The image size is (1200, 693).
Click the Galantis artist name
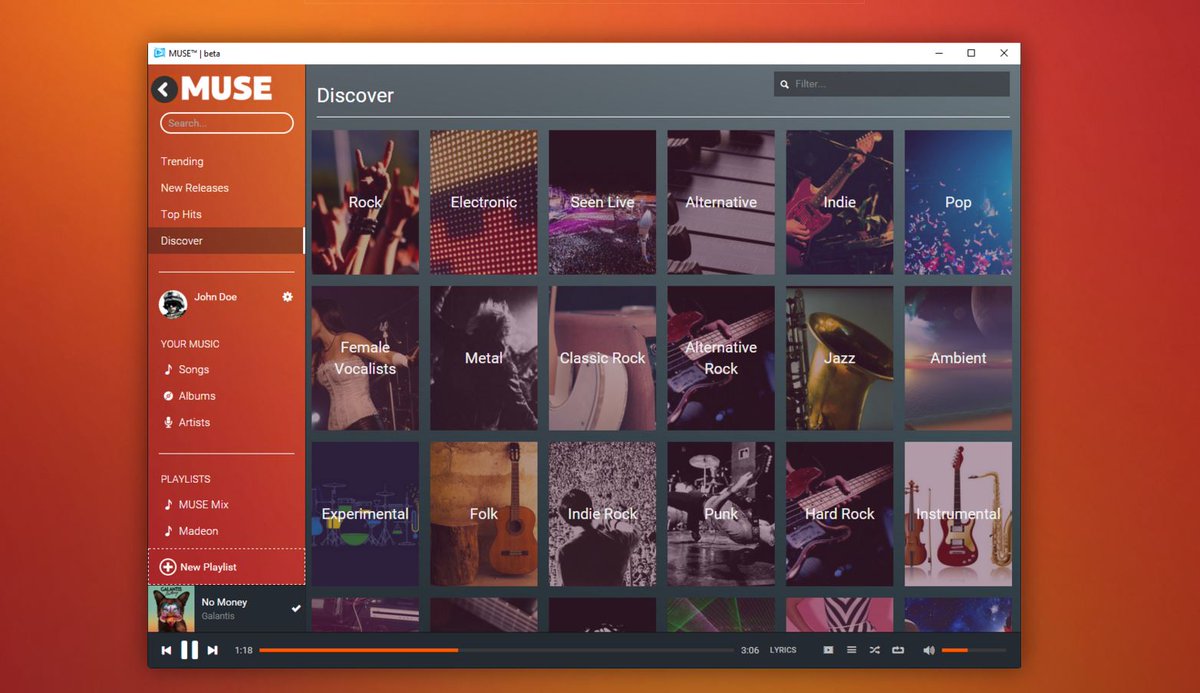pyautogui.click(x=218, y=616)
